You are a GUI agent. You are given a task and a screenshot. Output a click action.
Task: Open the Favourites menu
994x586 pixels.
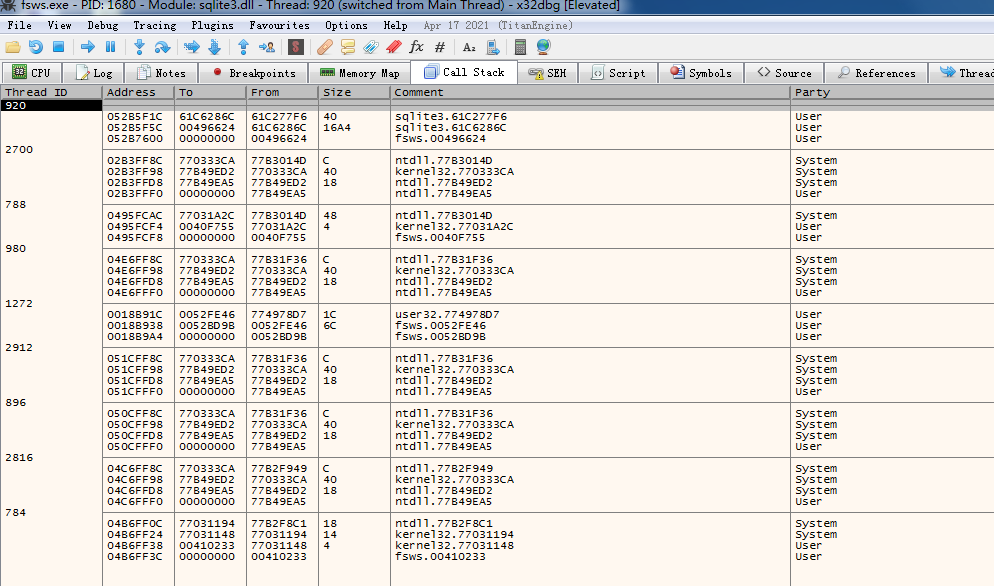pos(279,25)
